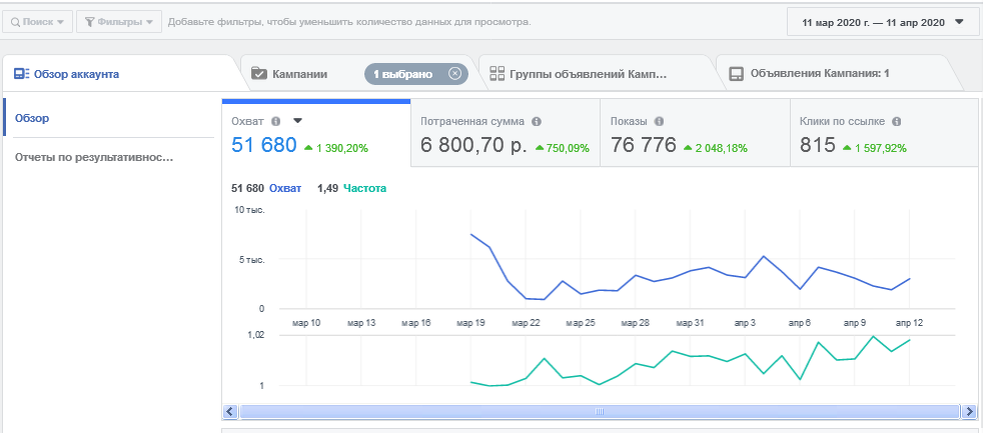Image resolution: width=983 pixels, height=433 pixels.
Task: Click the blue Охват legend label
Action: click(x=285, y=188)
